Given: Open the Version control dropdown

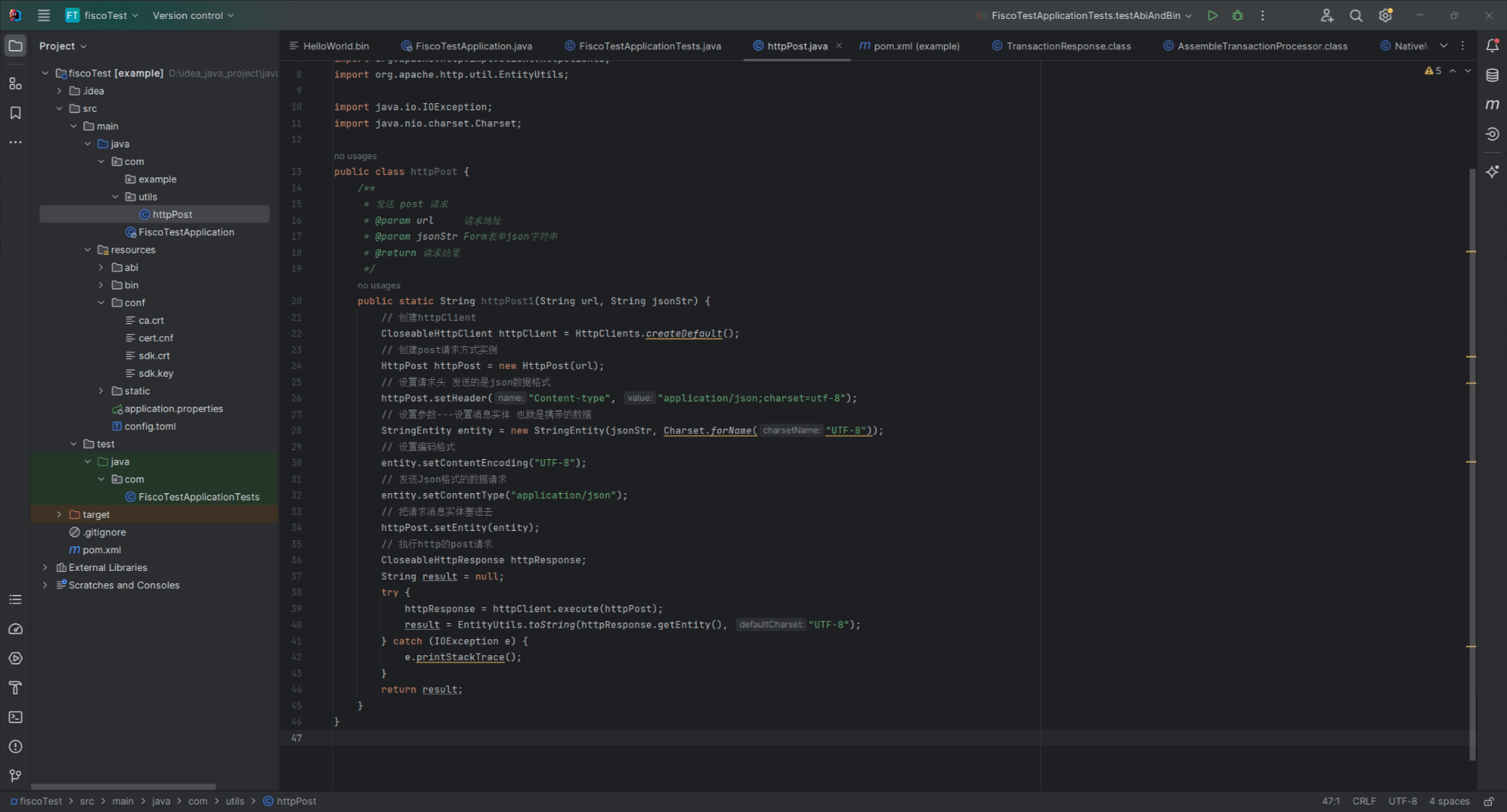Looking at the screenshot, I should [x=193, y=15].
